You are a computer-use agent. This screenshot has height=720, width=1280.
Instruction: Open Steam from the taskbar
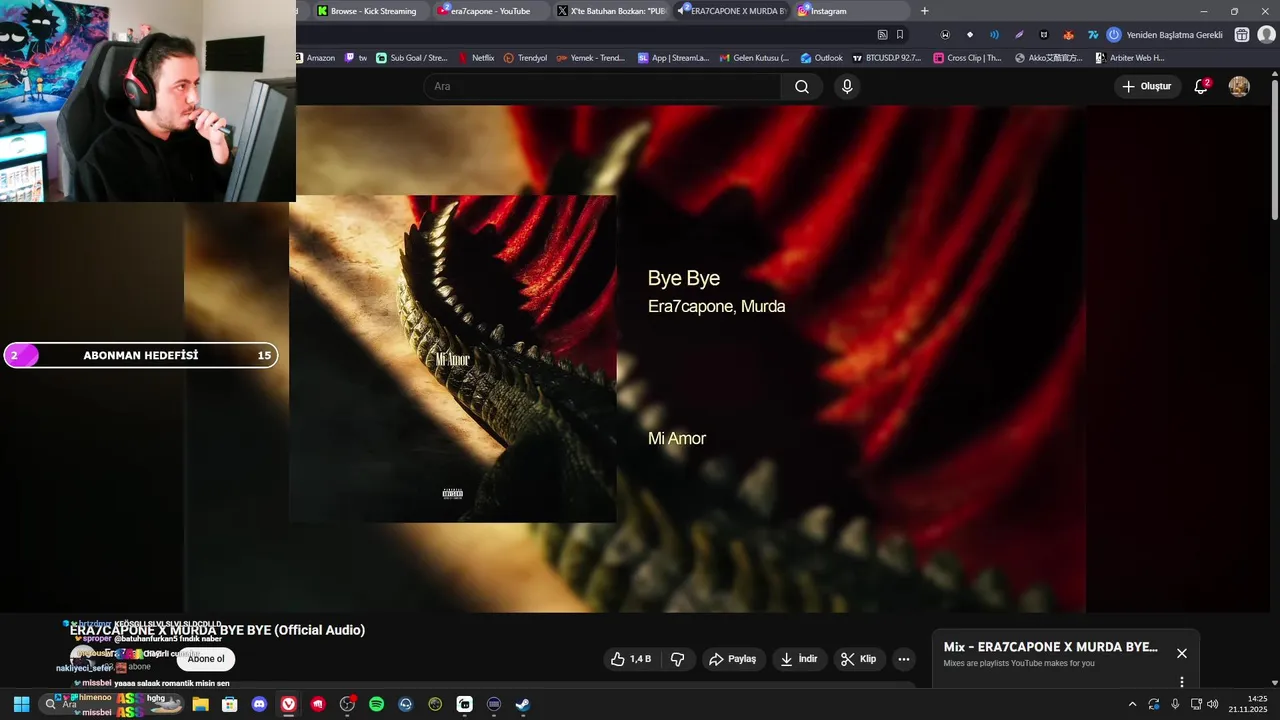(522, 704)
